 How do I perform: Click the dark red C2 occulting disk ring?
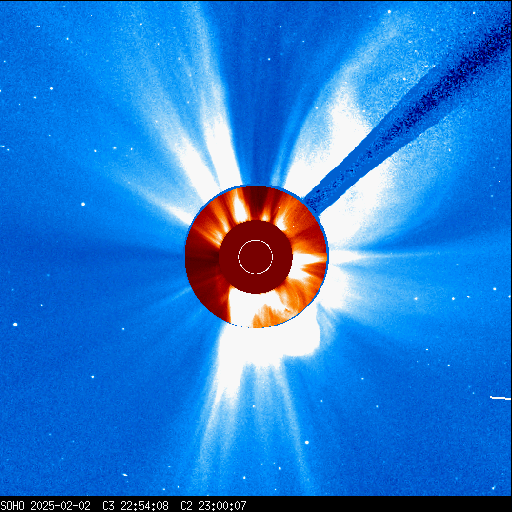(x=256, y=257)
